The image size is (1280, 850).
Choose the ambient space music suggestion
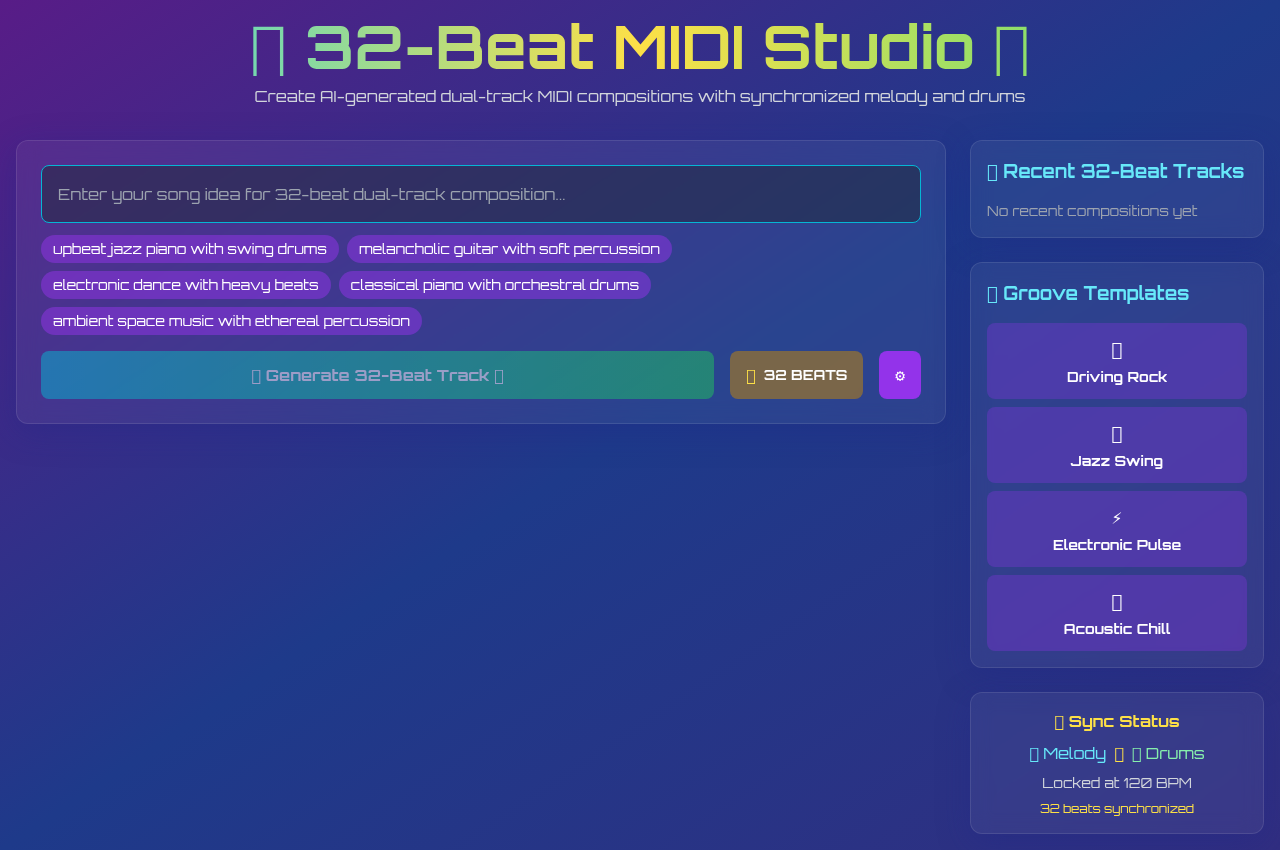231,320
